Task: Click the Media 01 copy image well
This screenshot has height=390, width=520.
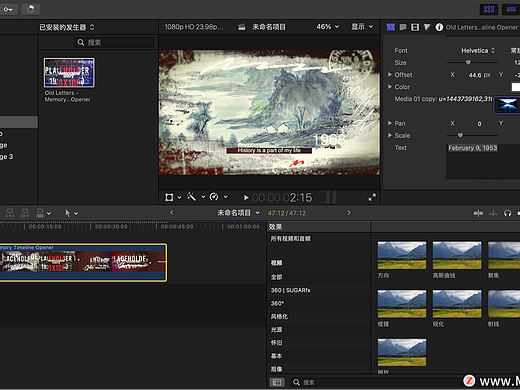Action: tap(507, 105)
